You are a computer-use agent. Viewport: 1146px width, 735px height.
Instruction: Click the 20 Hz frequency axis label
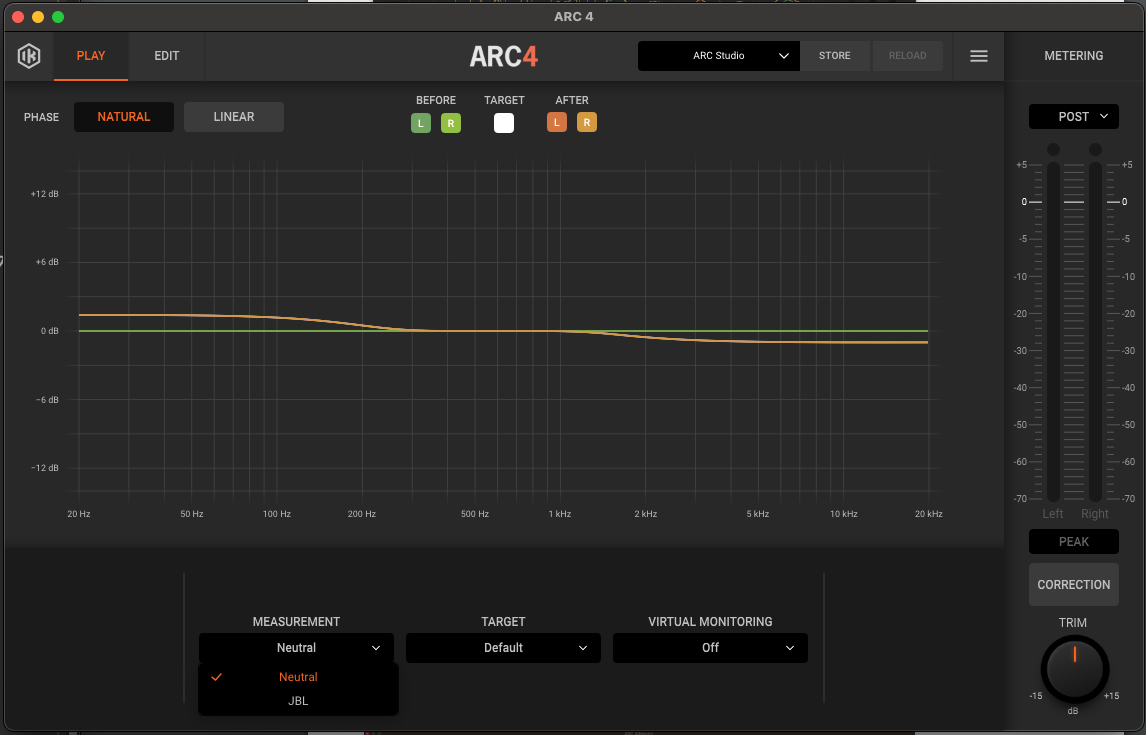79,514
